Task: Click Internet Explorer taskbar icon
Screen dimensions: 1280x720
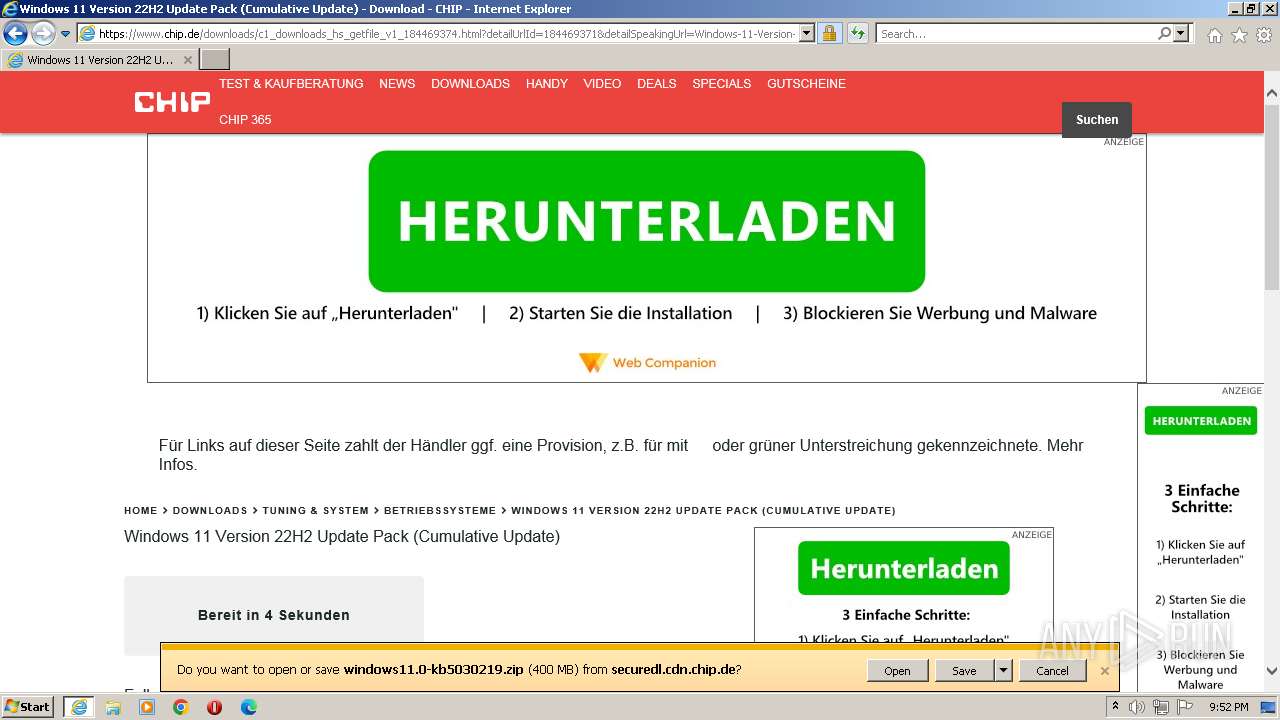Action: click(78, 707)
